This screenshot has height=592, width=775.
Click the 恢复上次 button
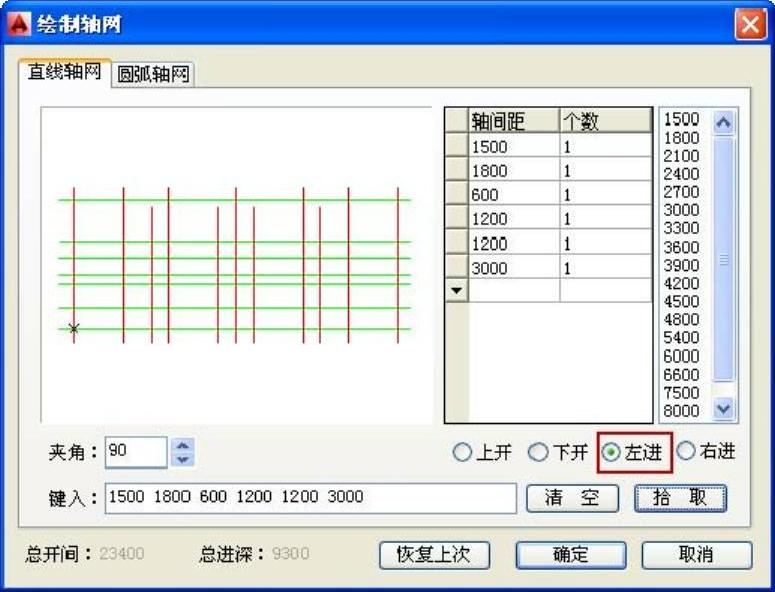(434, 555)
